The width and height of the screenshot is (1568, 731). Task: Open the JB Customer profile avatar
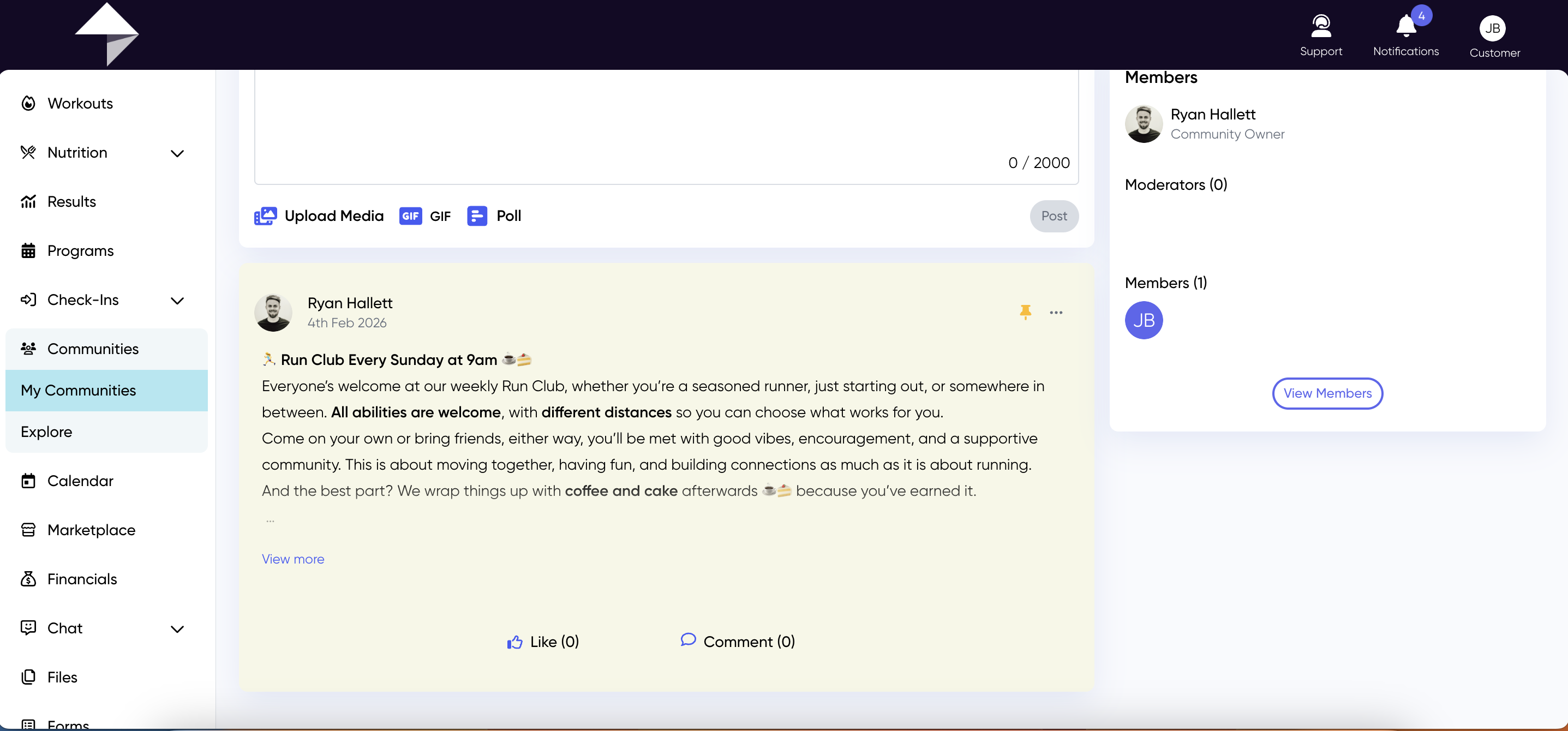pos(1492,28)
